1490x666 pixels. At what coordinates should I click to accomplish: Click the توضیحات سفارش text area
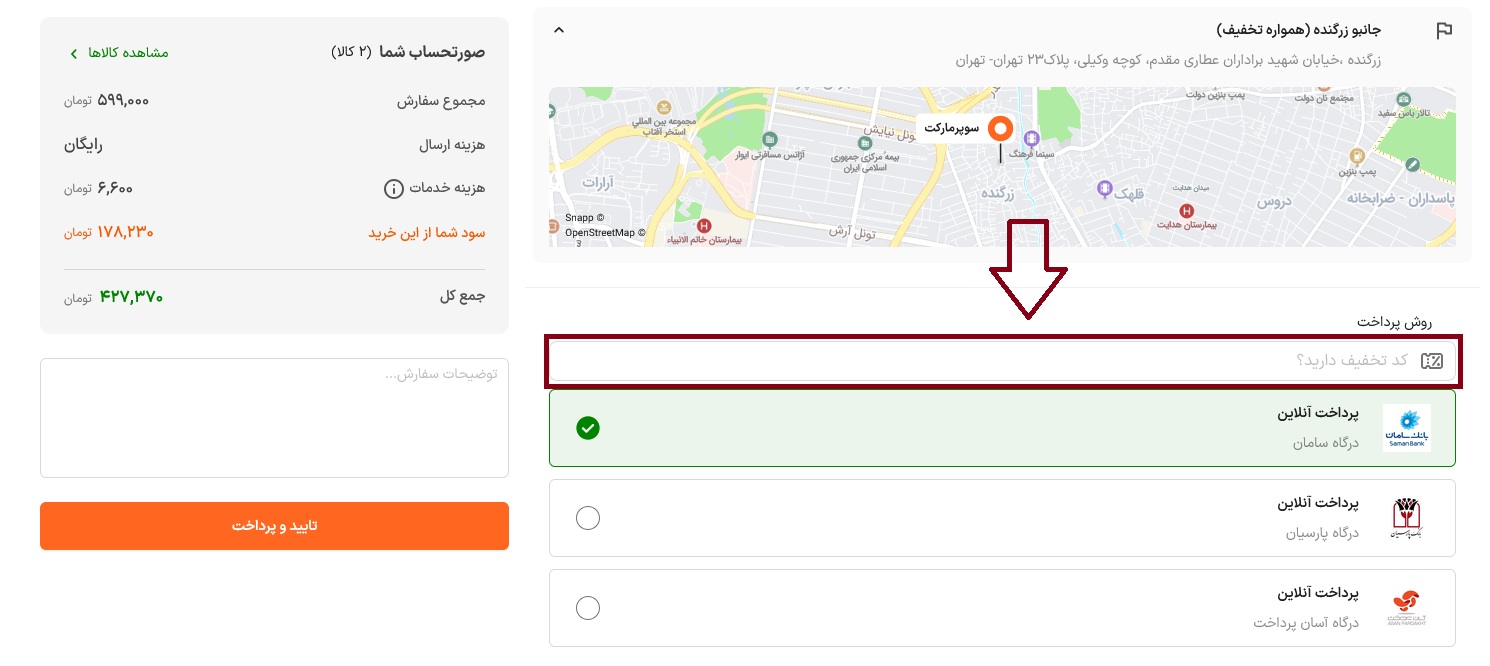(x=274, y=418)
